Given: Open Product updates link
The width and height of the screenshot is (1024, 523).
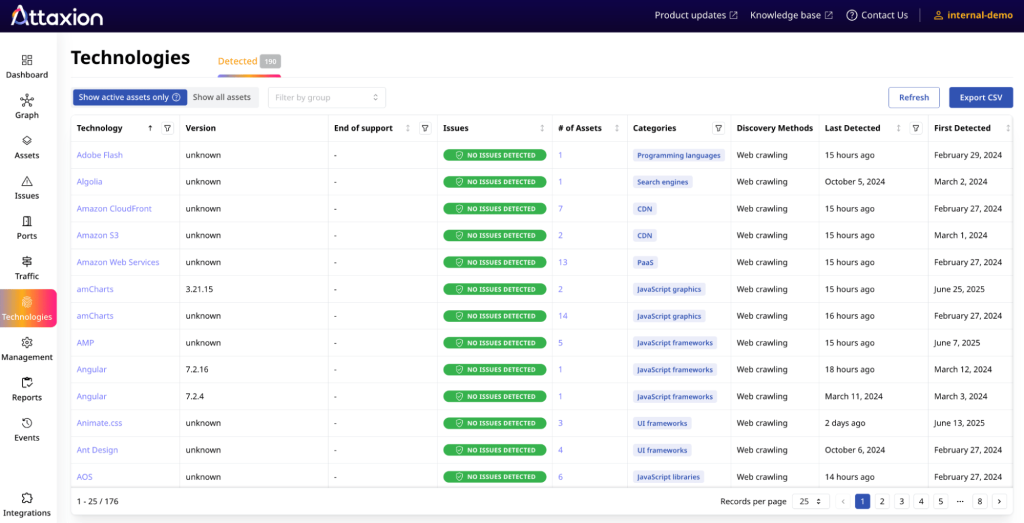Looking at the screenshot, I should click(696, 15).
